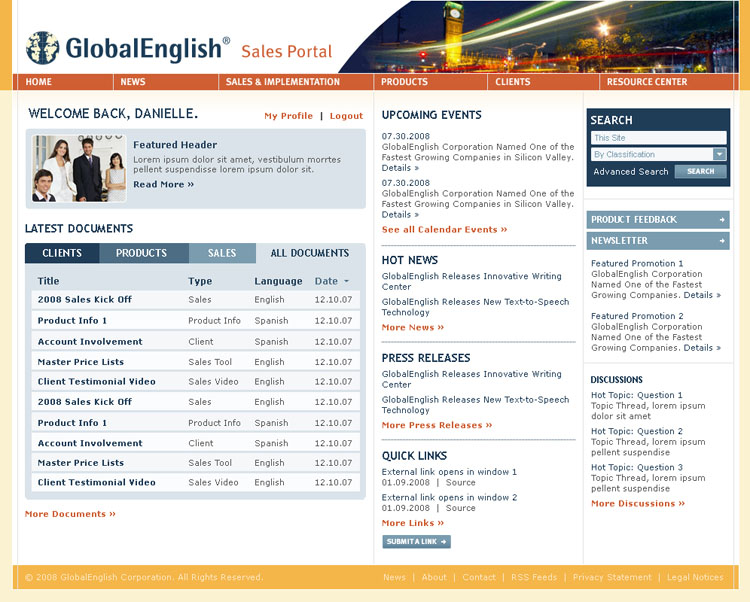Click the GlobalEnglish globe logo
This screenshot has height=602, width=750.
pyautogui.click(x=43, y=48)
